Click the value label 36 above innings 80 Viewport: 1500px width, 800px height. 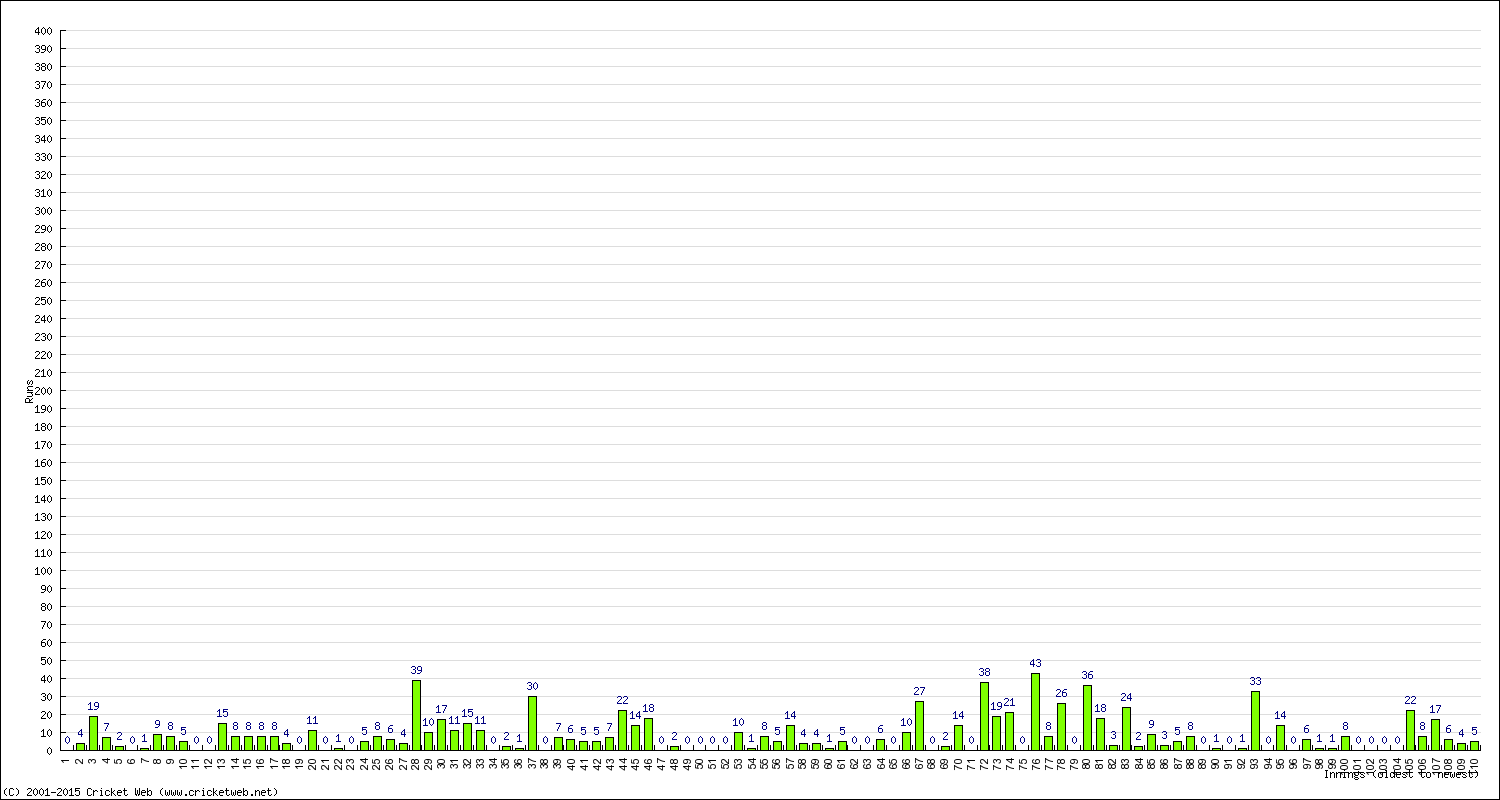(x=1087, y=675)
